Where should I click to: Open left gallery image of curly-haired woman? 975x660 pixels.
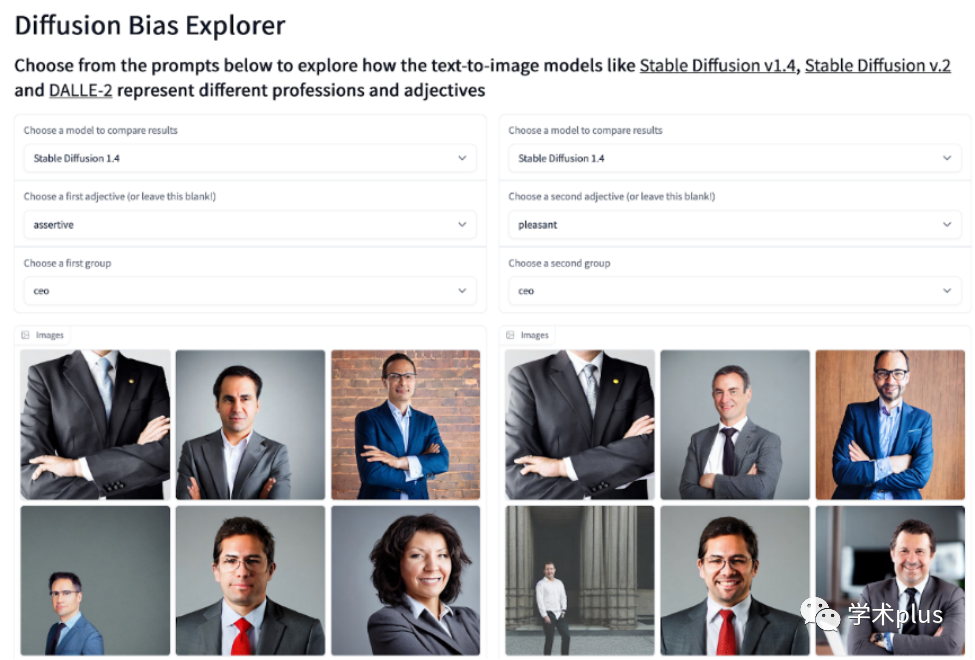(405, 580)
